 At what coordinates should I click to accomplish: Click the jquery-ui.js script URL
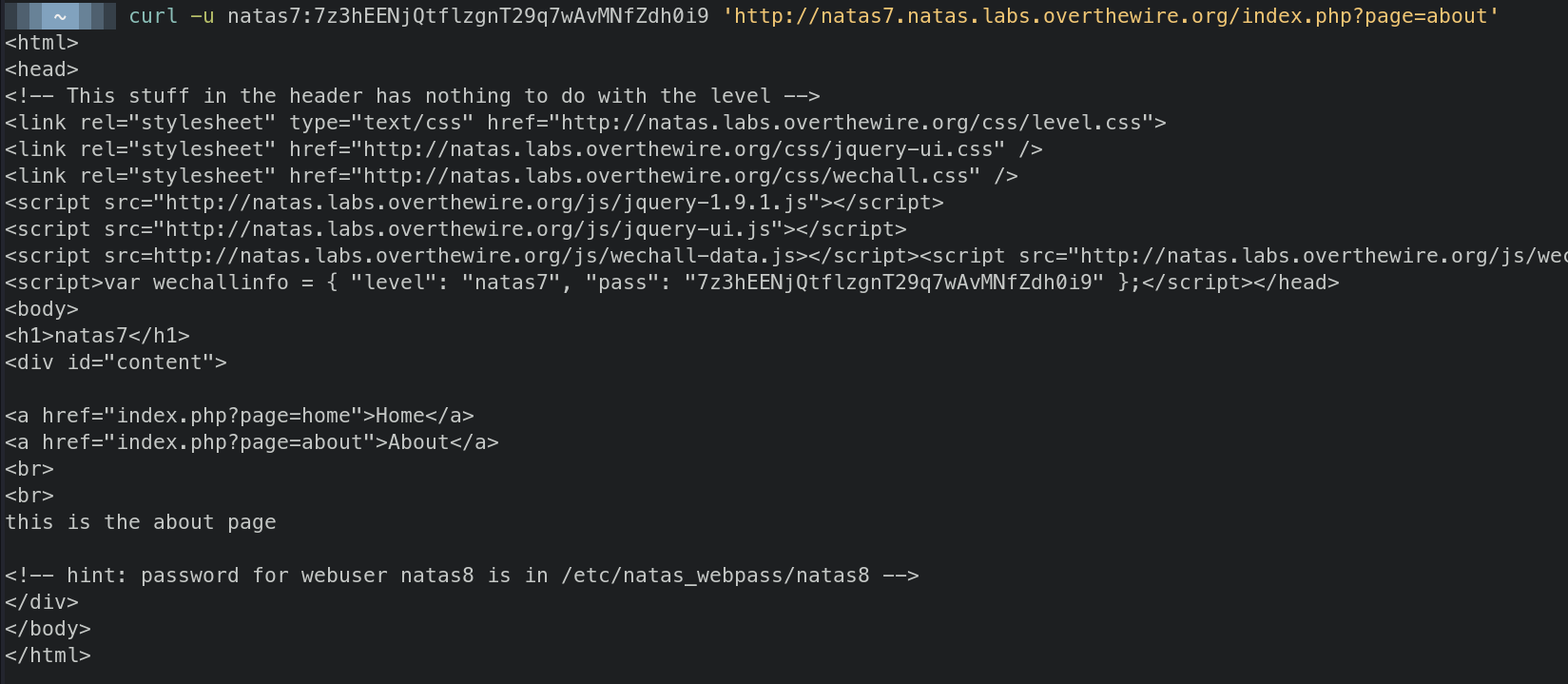pos(468,229)
